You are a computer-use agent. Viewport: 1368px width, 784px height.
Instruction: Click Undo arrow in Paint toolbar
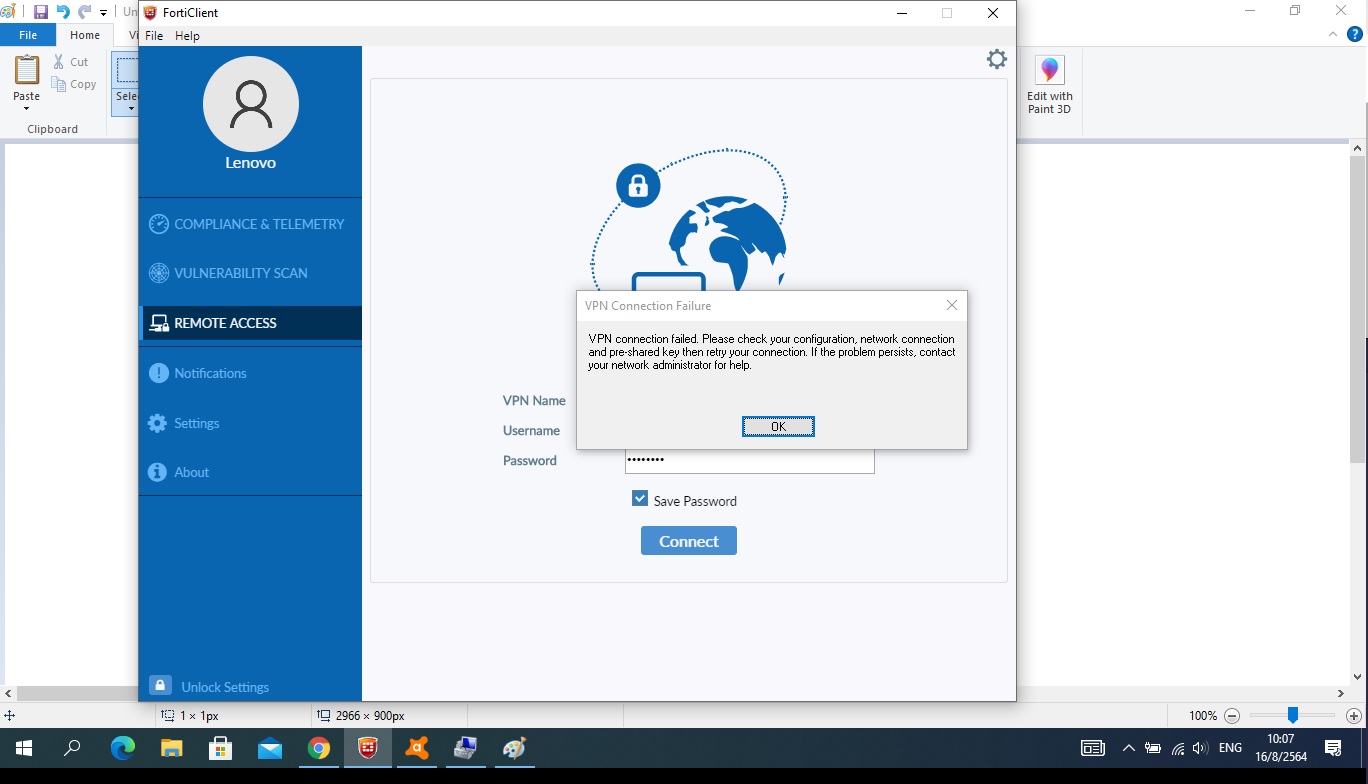[x=63, y=12]
